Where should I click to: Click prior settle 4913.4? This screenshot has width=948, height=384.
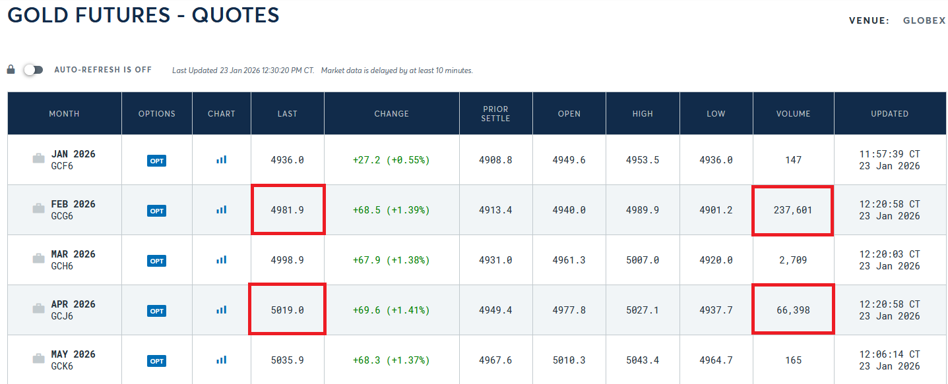click(496, 210)
